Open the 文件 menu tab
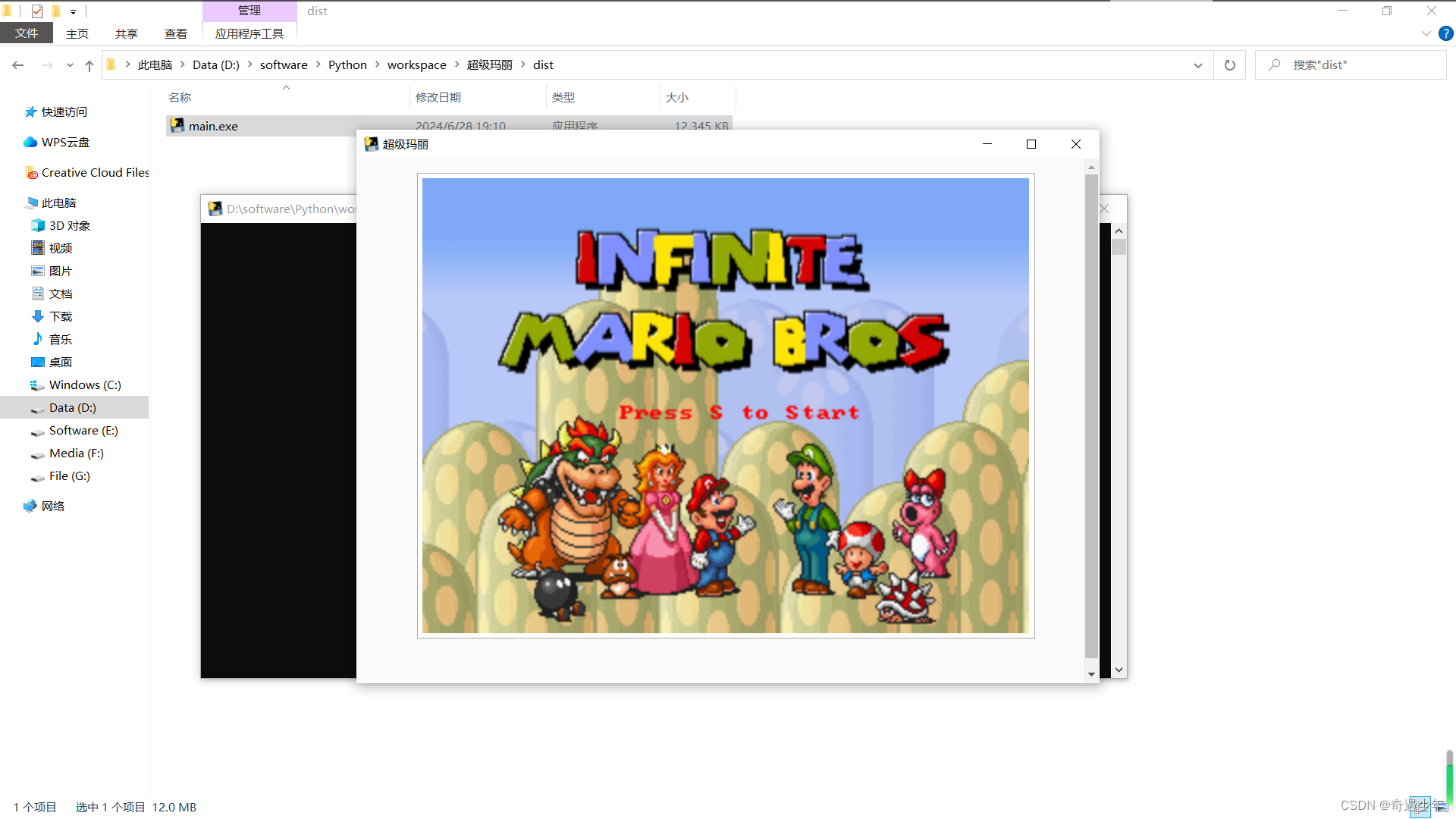The width and height of the screenshot is (1456, 819). pos(26,33)
